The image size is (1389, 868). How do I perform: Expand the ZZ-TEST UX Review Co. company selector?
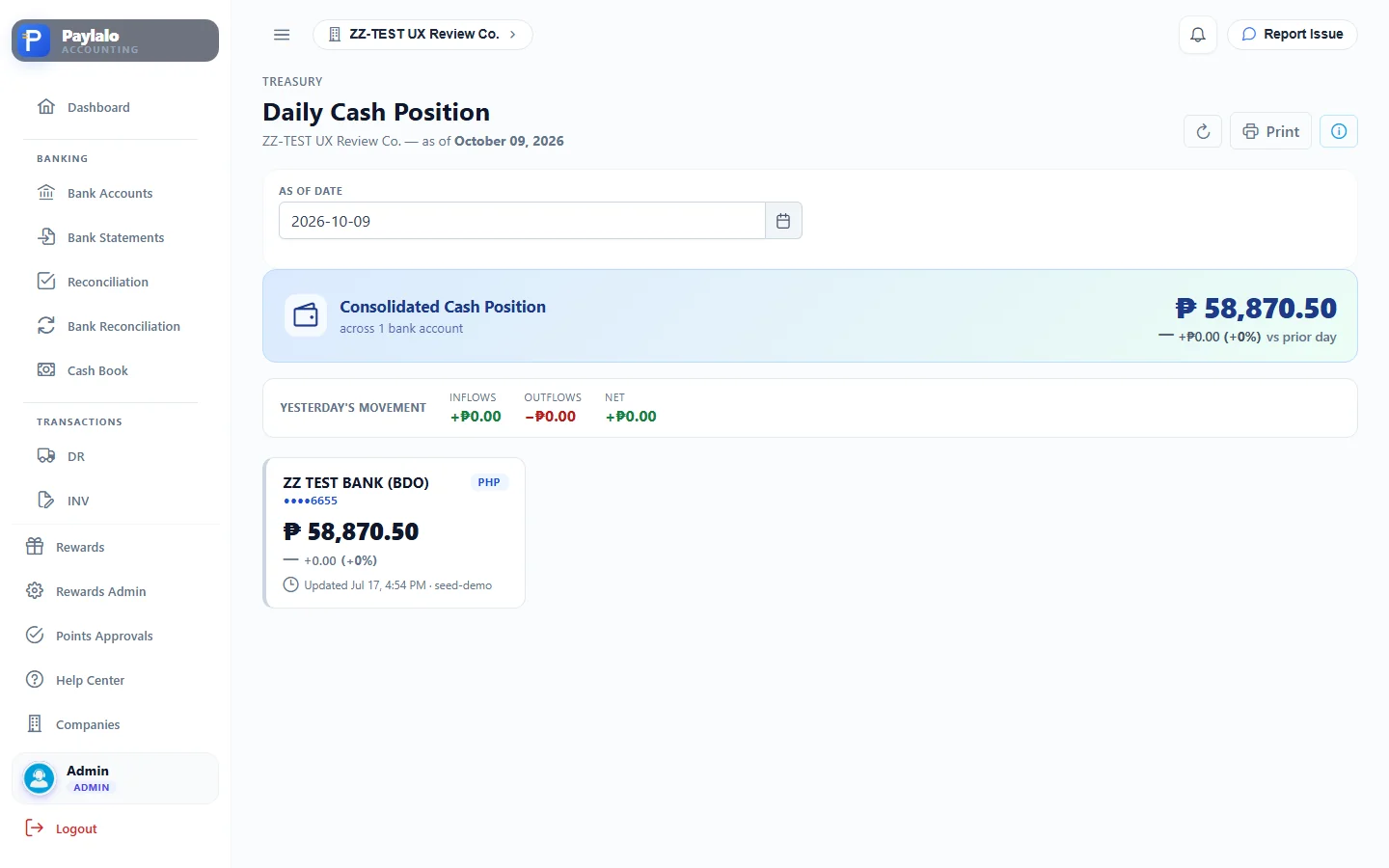click(x=422, y=35)
